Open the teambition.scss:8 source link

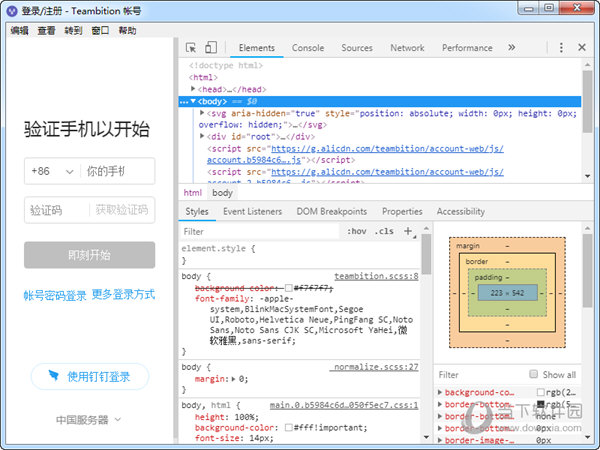(x=376, y=276)
